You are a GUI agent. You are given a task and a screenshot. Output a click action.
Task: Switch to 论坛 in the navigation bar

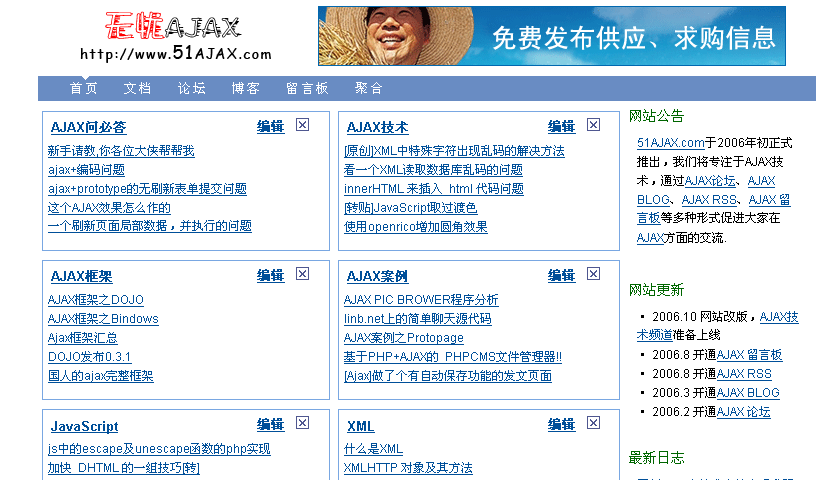click(x=192, y=89)
